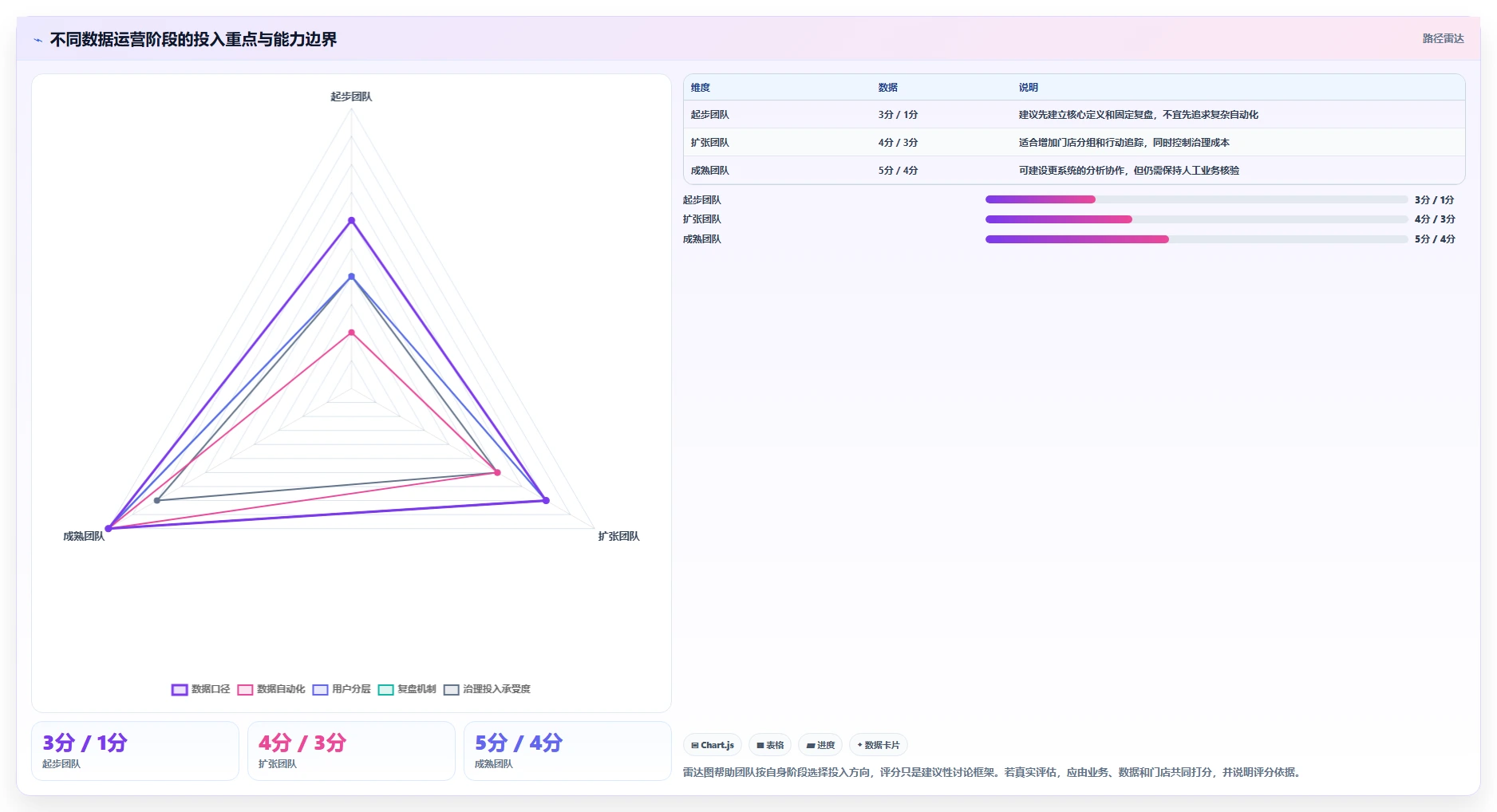Click the purple data point near 扩张团队
Viewport: 1497px width, 812px height.
pyautogui.click(x=546, y=500)
